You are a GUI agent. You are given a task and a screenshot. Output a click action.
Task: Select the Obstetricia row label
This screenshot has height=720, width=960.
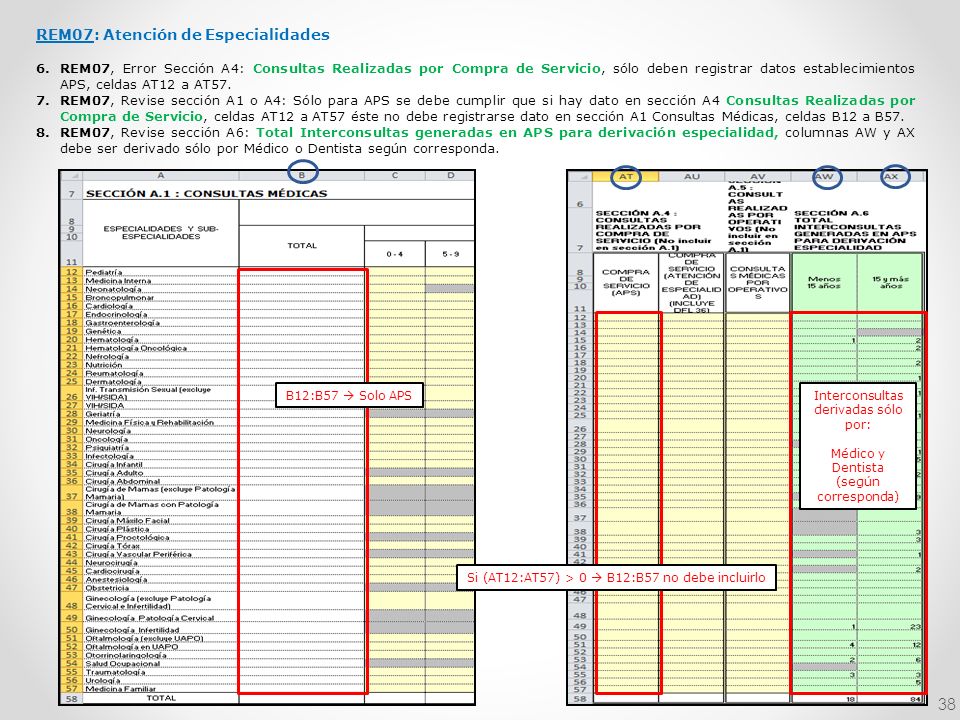pyautogui.click(x=107, y=588)
